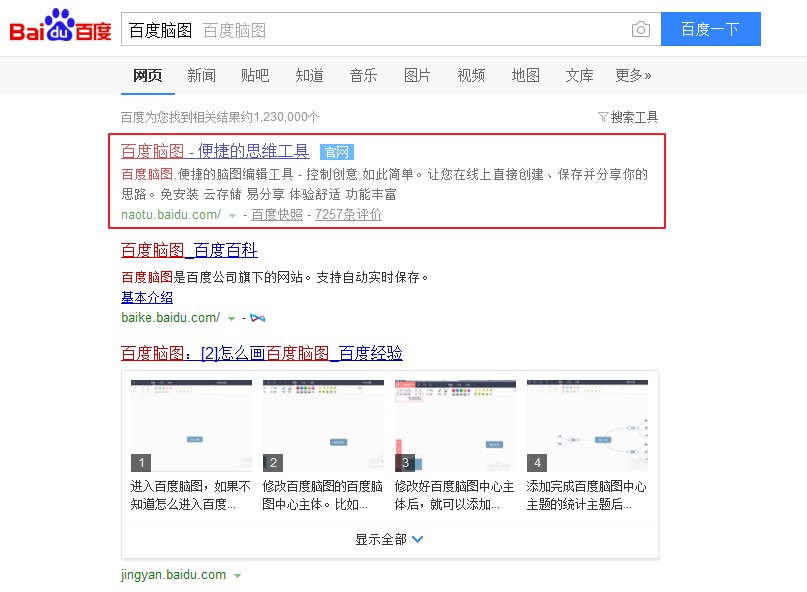Click the 百度一下 search button
The height and width of the screenshot is (592, 807).
pyautogui.click(x=711, y=29)
